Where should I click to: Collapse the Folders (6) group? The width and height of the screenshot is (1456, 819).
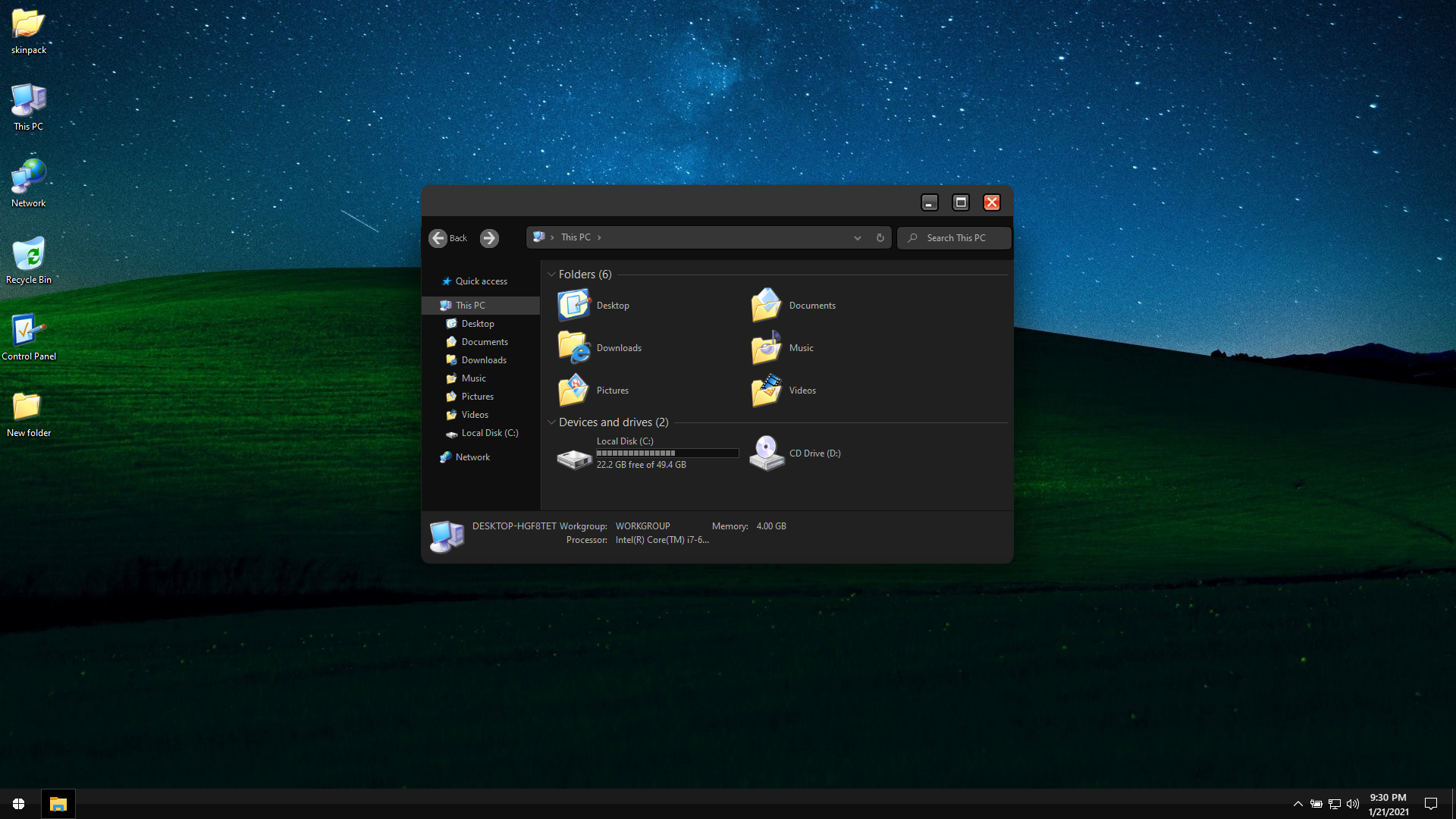(x=551, y=275)
